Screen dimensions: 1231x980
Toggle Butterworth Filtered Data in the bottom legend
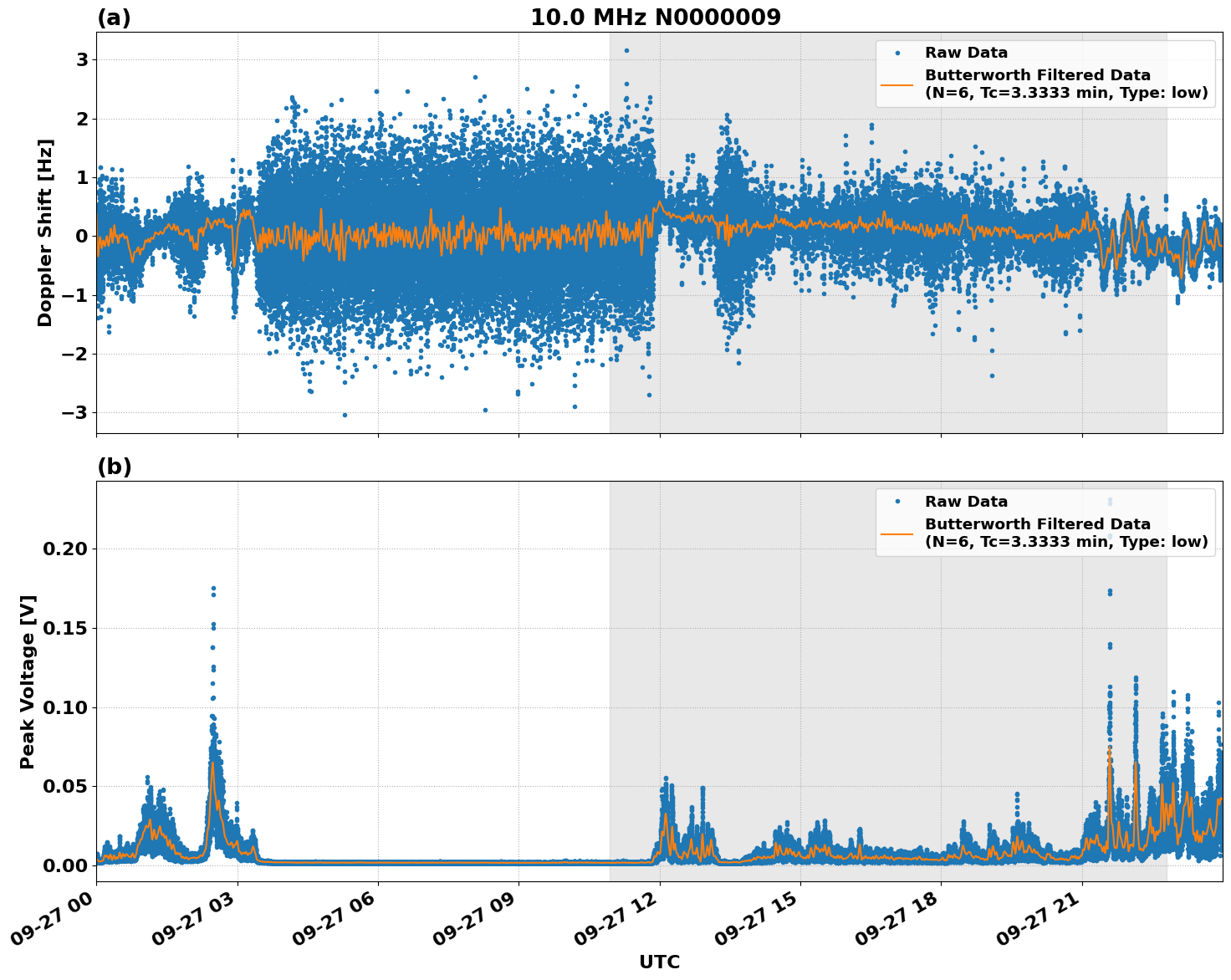(x=1037, y=522)
